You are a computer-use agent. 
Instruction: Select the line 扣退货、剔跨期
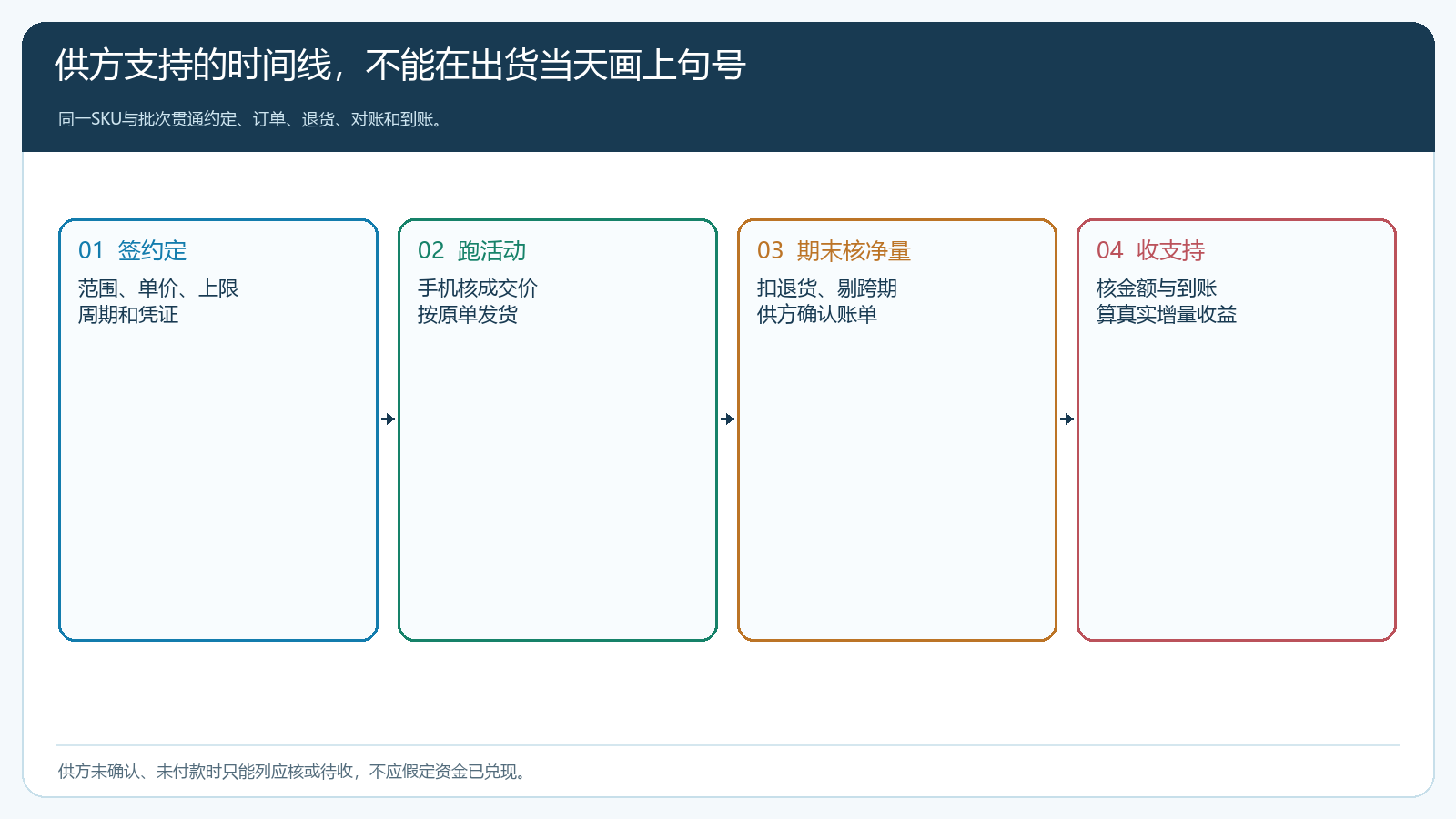point(827,288)
